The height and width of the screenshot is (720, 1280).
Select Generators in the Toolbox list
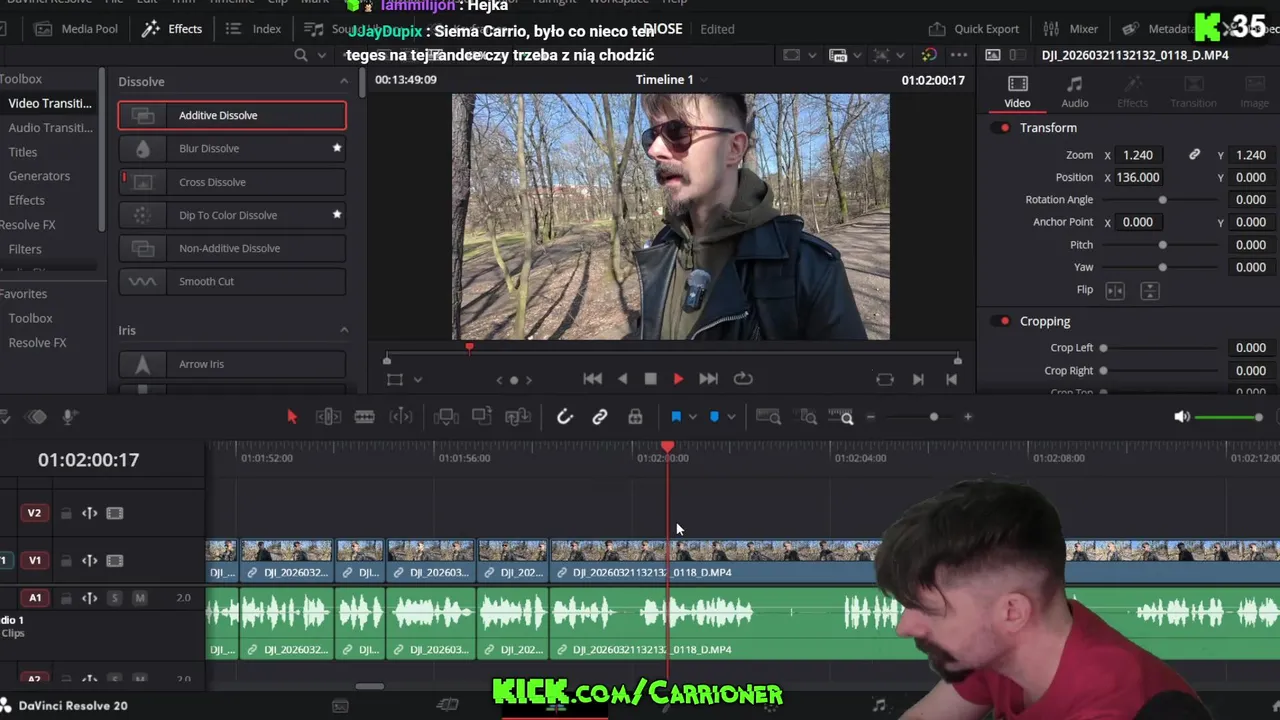point(39,176)
